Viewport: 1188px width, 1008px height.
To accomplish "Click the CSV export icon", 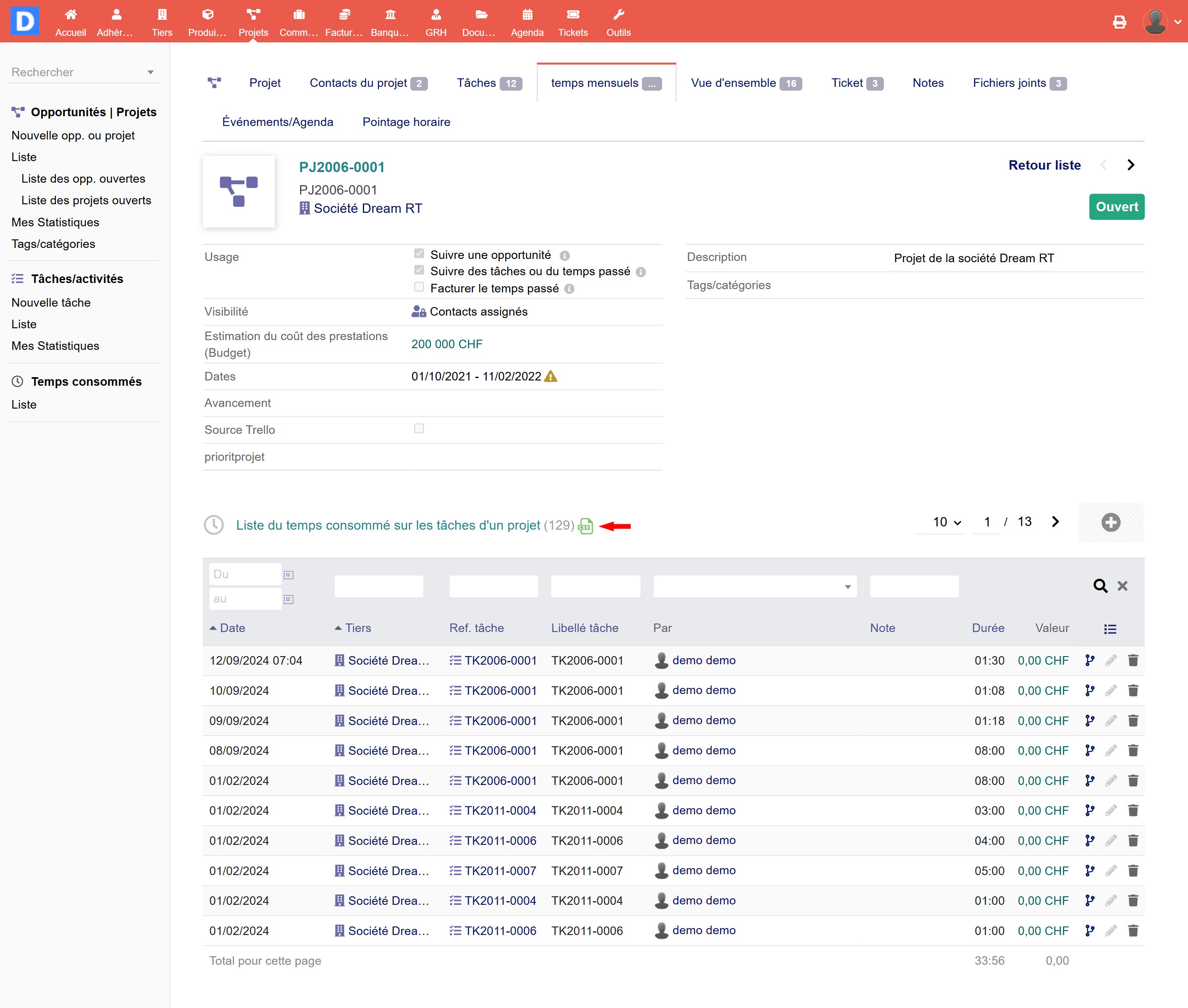I will click(585, 526).
